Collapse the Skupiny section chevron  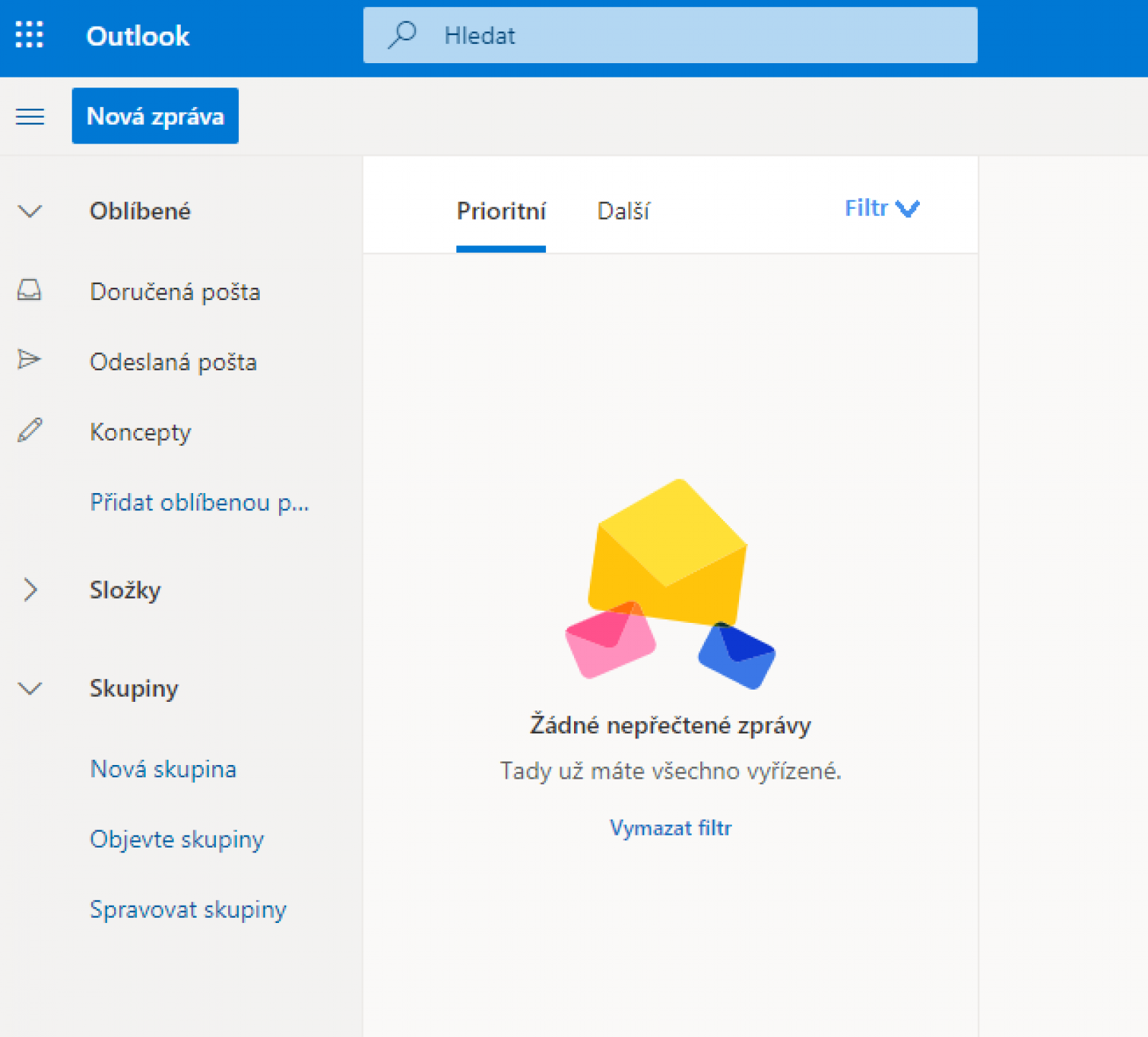pyautogui.click(x=30, y=689)
